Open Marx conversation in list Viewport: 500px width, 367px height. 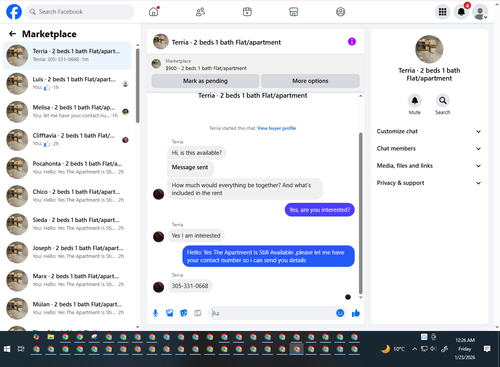67,280
